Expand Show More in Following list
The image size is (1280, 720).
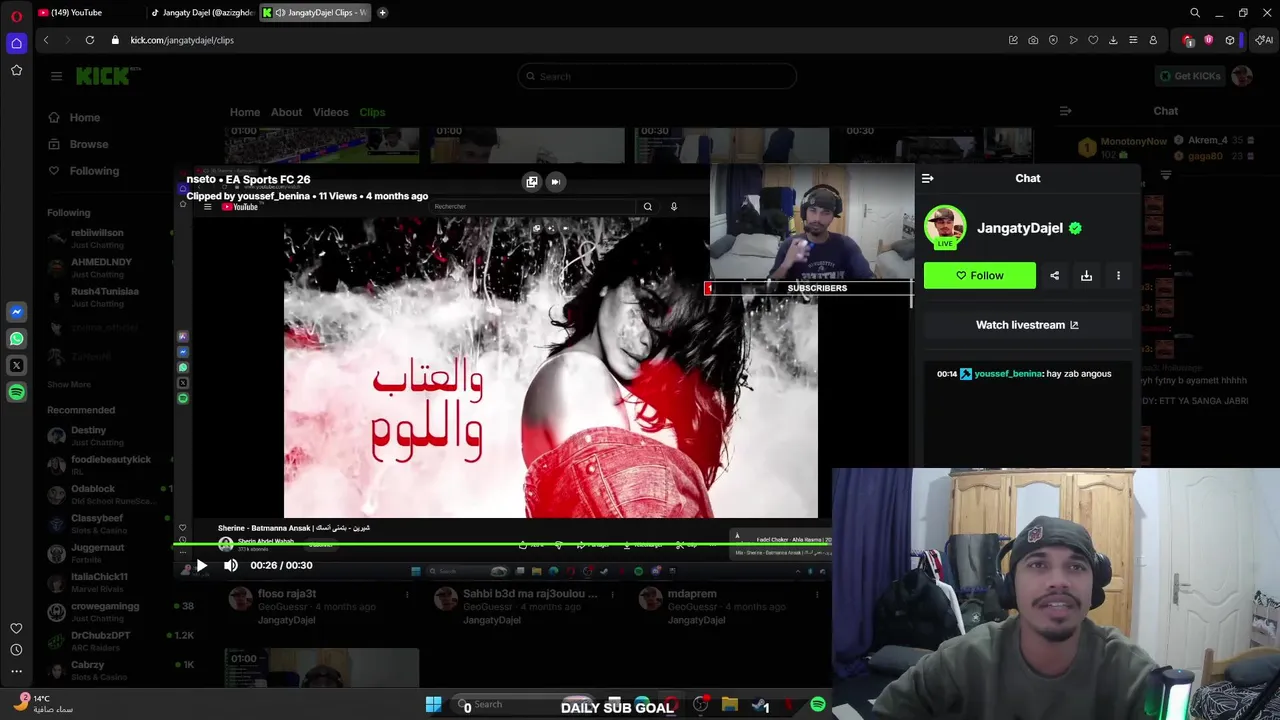69,384
